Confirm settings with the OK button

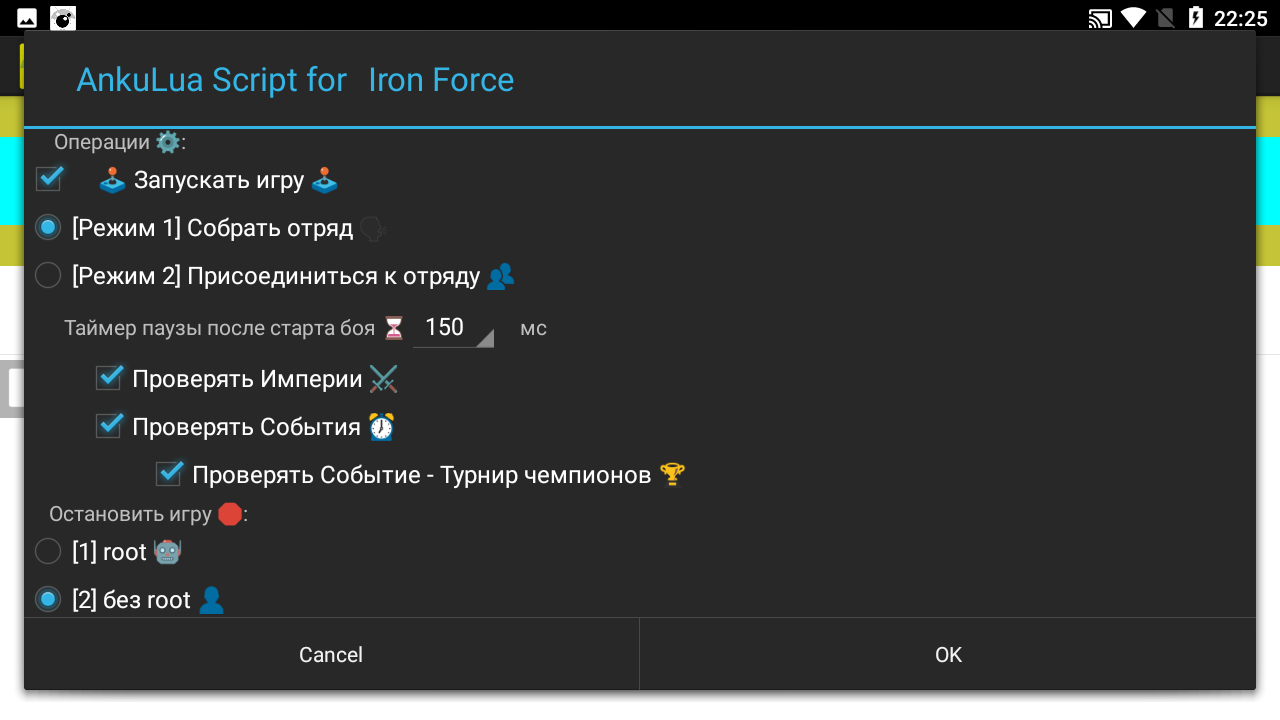tap(947, 655)
